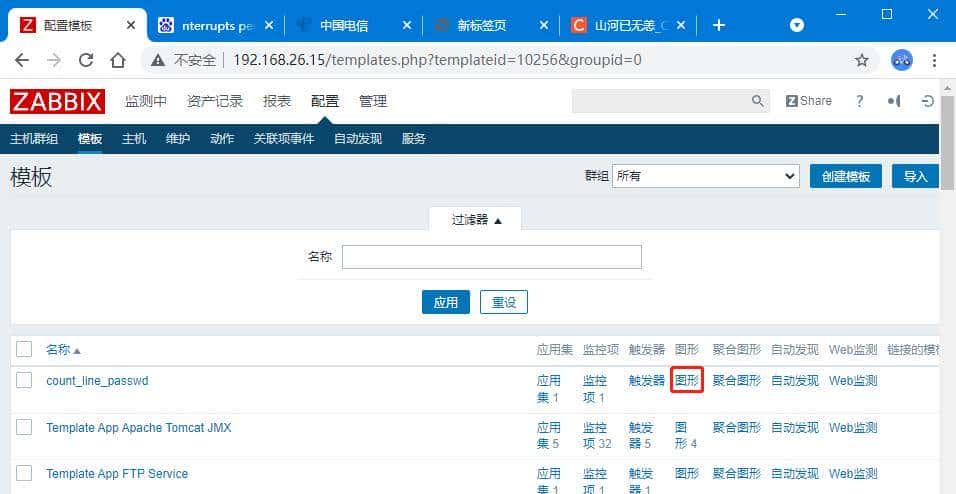Go to 关联项事件 submenu
The image size is (956, 494).
(x=284, y=138)
